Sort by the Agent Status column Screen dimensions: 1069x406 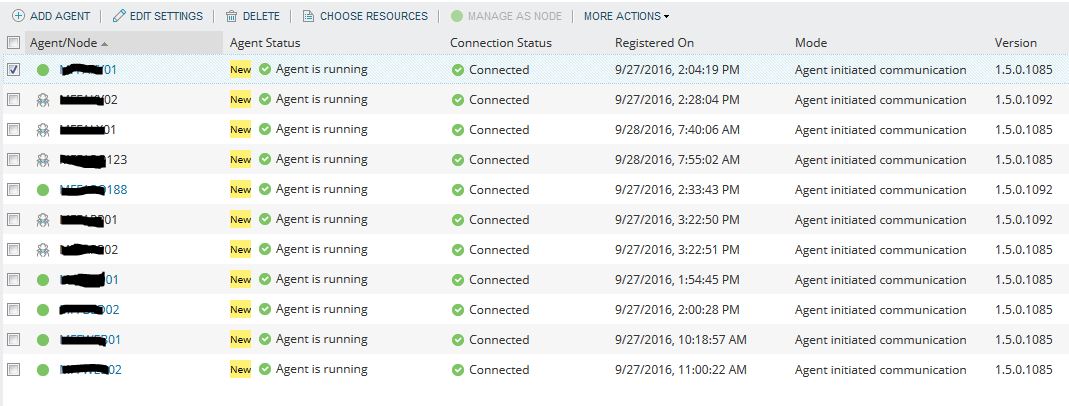tap(265, 42)
